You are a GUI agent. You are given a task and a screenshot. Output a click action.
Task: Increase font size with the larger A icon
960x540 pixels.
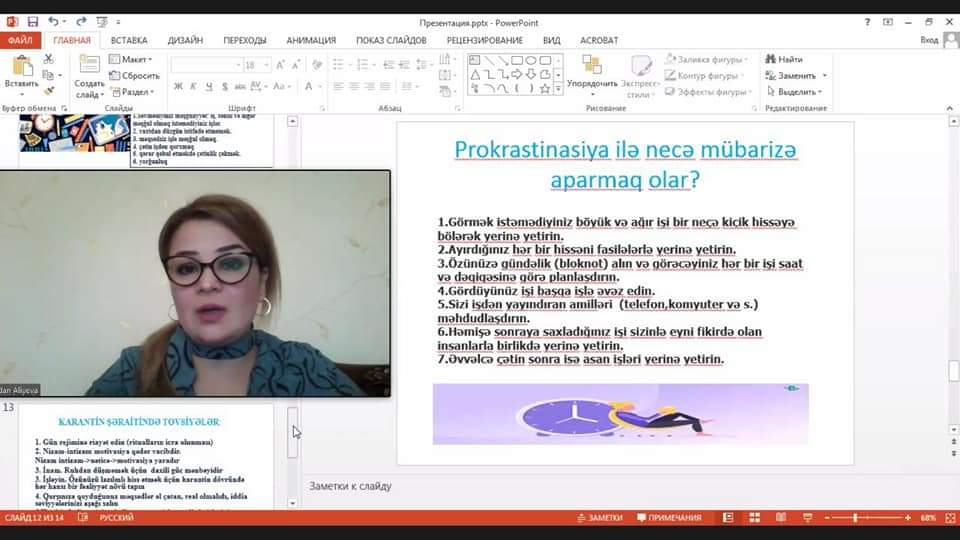point(280,65)
